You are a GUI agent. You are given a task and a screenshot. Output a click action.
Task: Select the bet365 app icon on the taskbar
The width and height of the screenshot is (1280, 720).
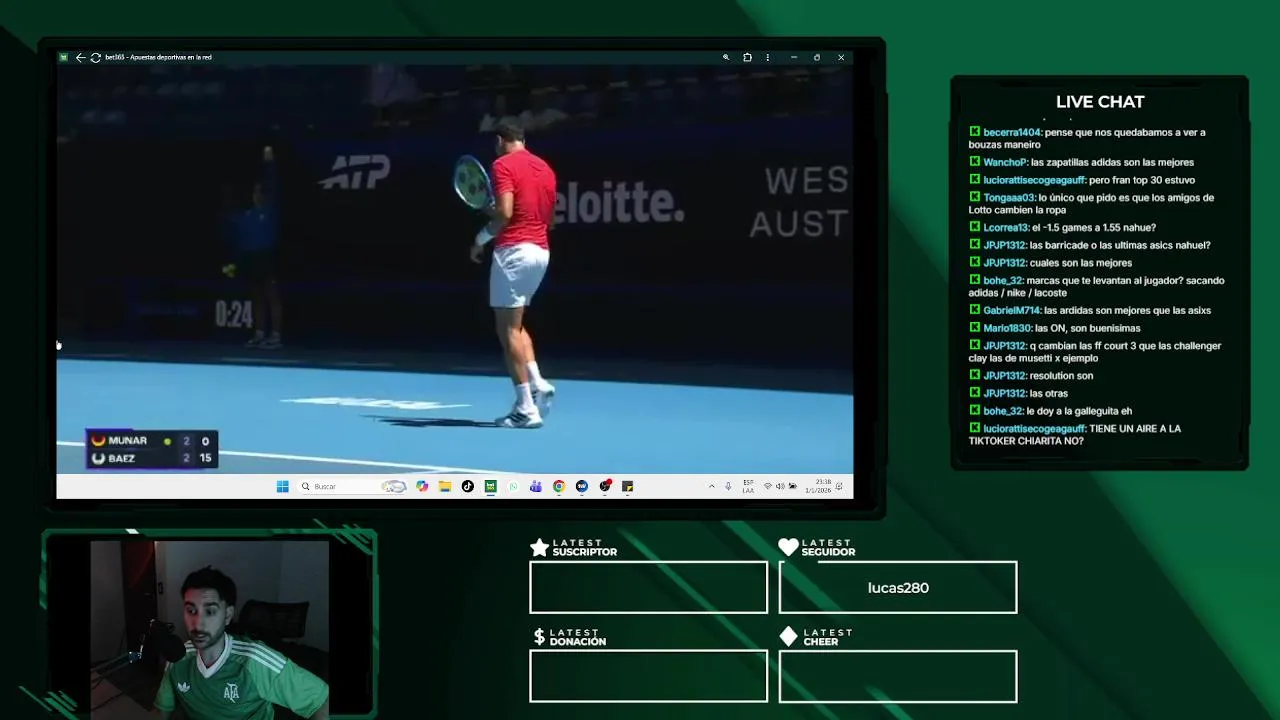490,486
